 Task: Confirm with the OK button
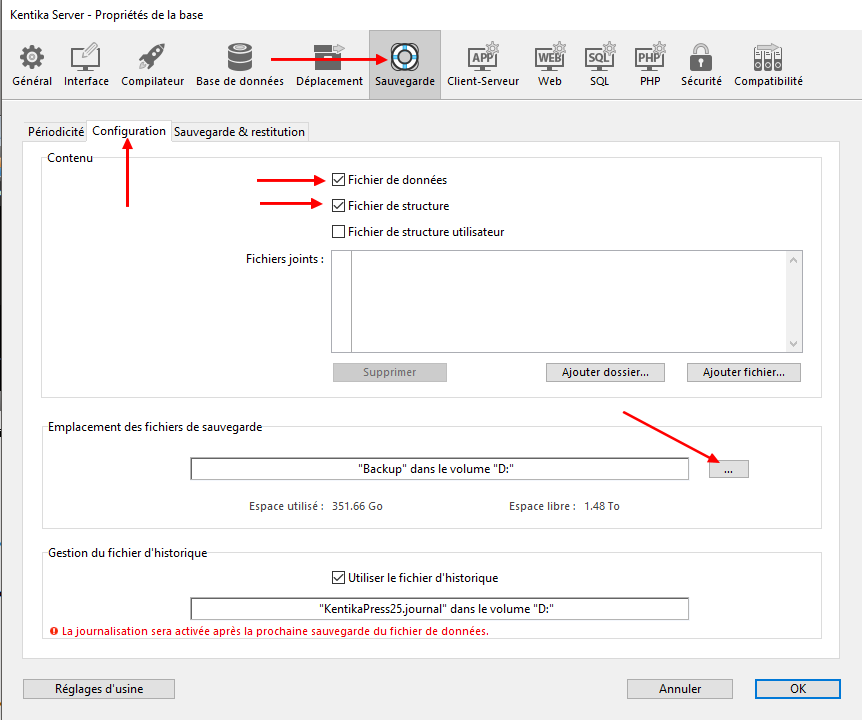[798, 689]
